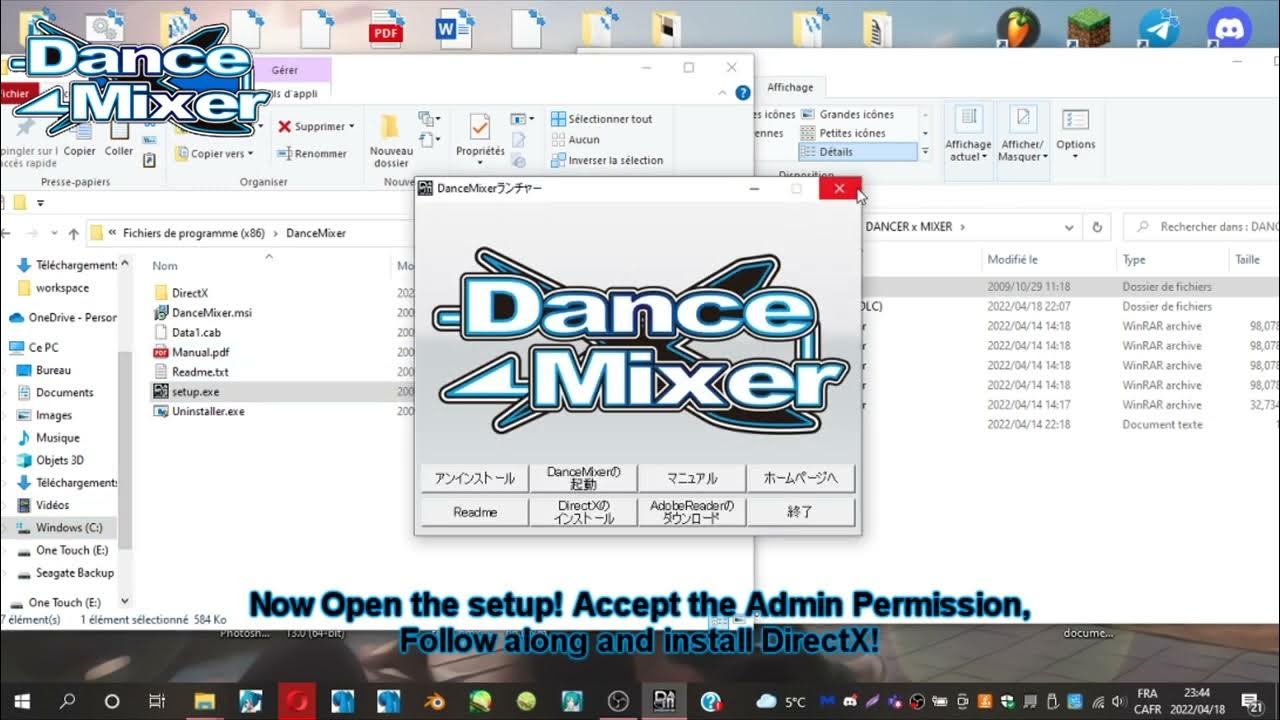Image resolution: width=1280 pixels, height=720 pixels.
Task: Open the PDF file icon on desktop
Action: click(385, 28)
